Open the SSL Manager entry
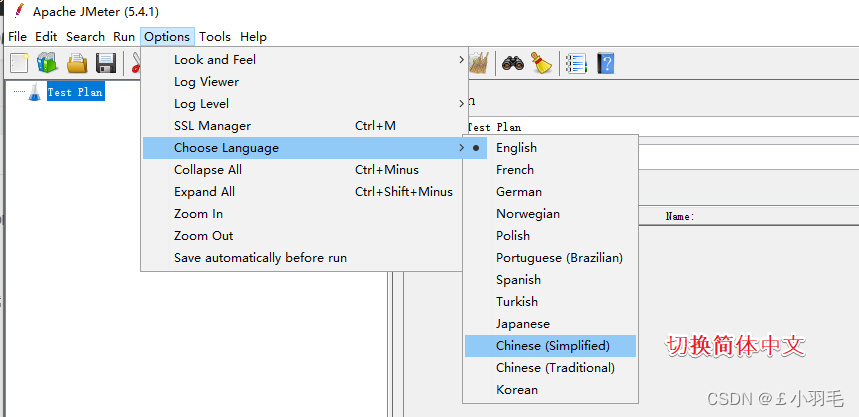The height and width of the screenshot is (417, 859). [306, 126]
